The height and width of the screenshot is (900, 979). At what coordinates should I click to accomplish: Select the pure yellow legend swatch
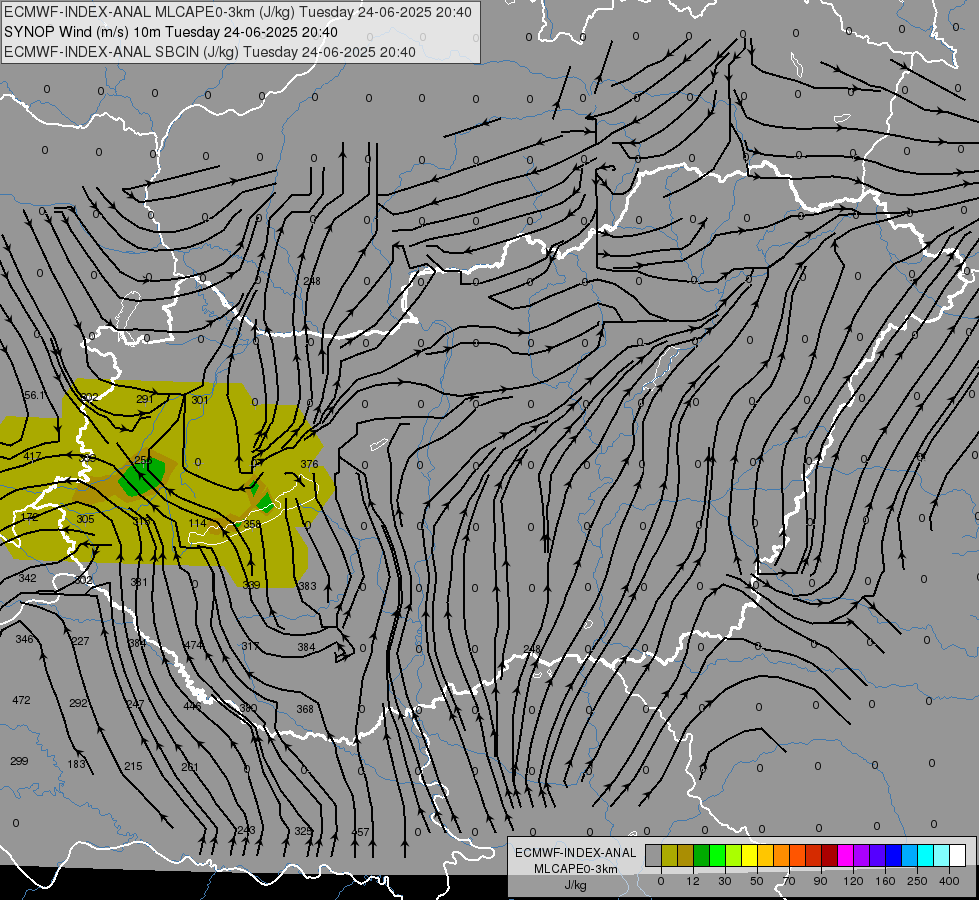[750, 855]
